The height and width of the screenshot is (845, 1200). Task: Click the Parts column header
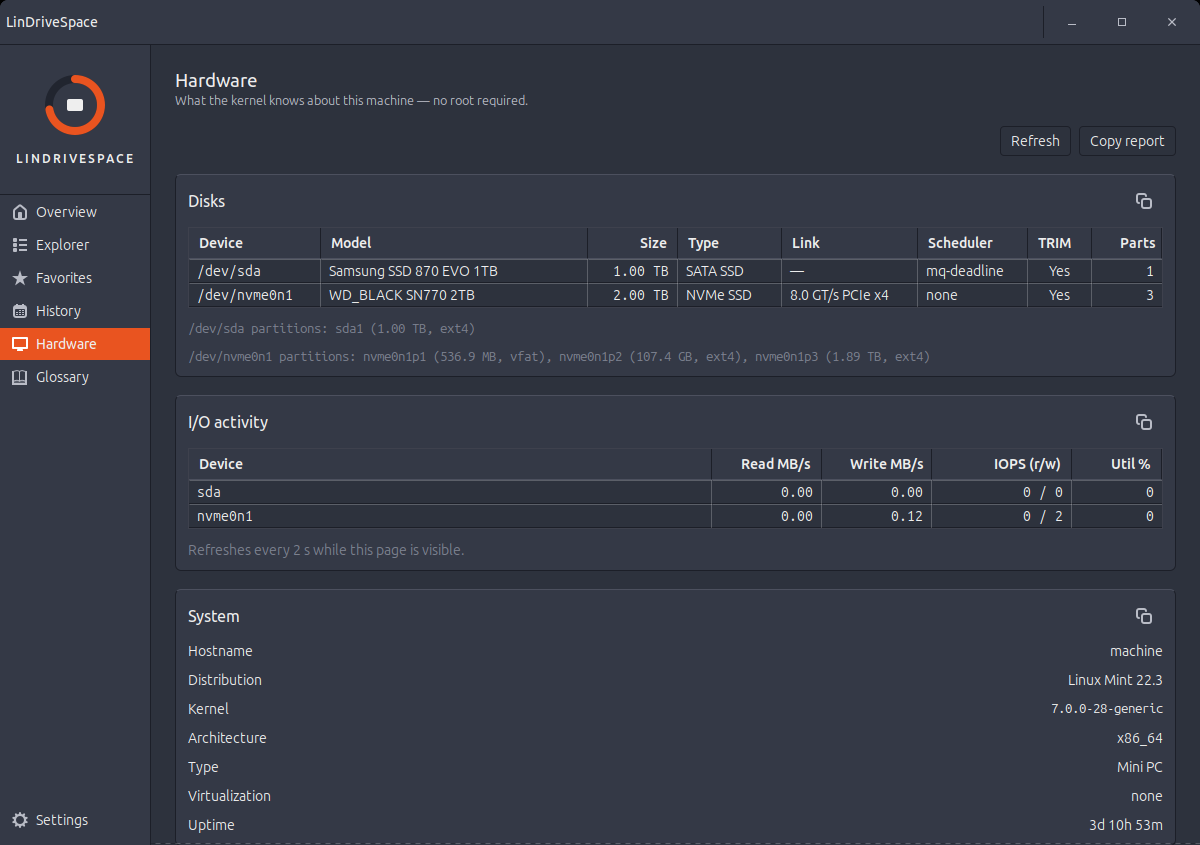[x=1127, y=243]
